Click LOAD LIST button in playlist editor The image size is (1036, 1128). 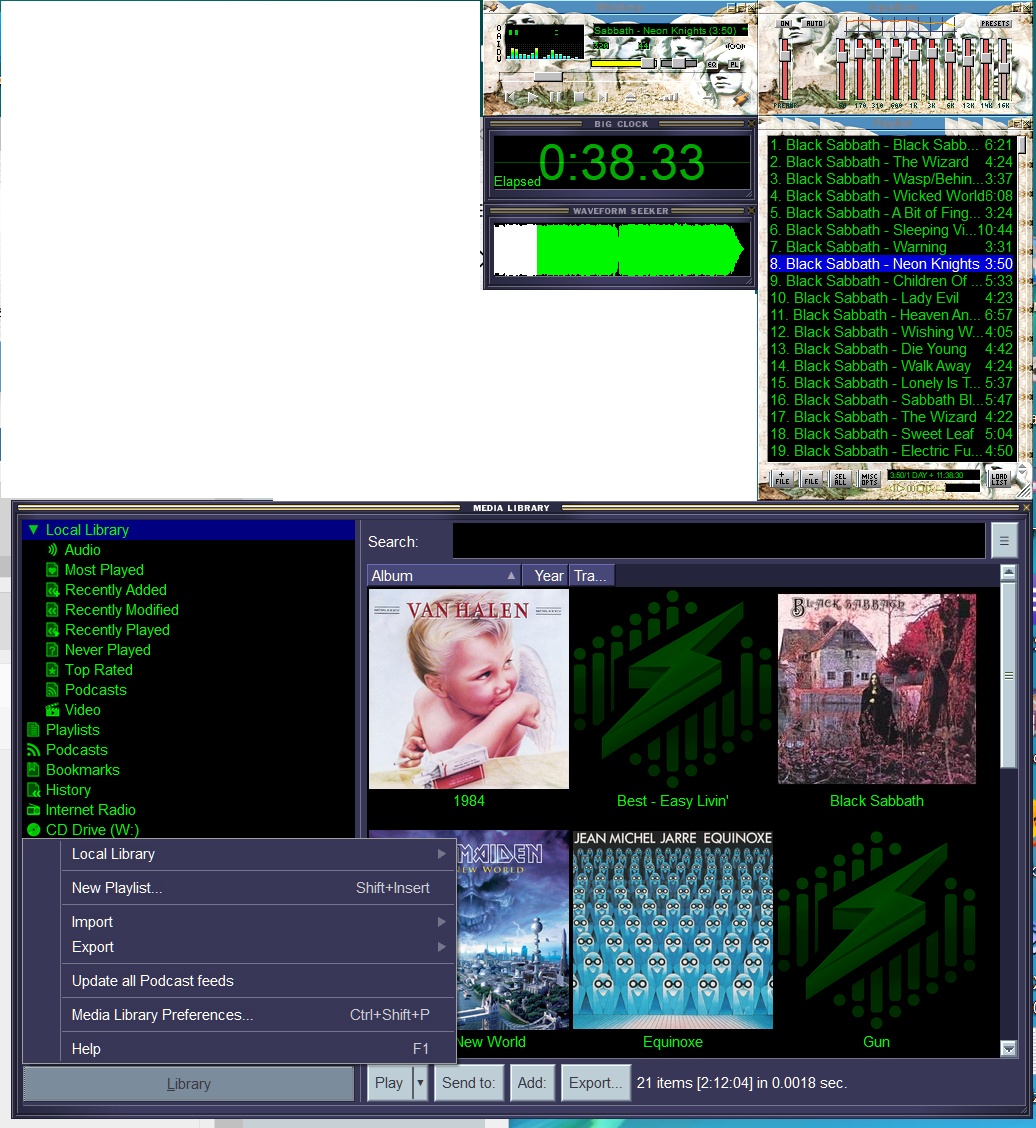tap(999, 478)
